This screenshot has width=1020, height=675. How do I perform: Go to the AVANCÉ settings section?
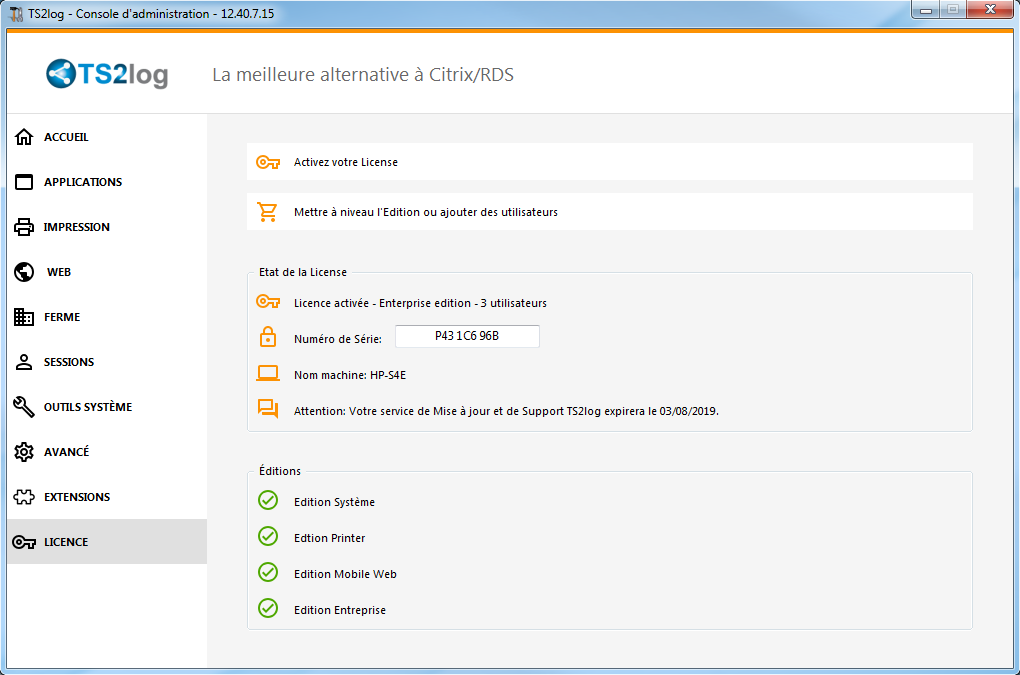point(107,452)
